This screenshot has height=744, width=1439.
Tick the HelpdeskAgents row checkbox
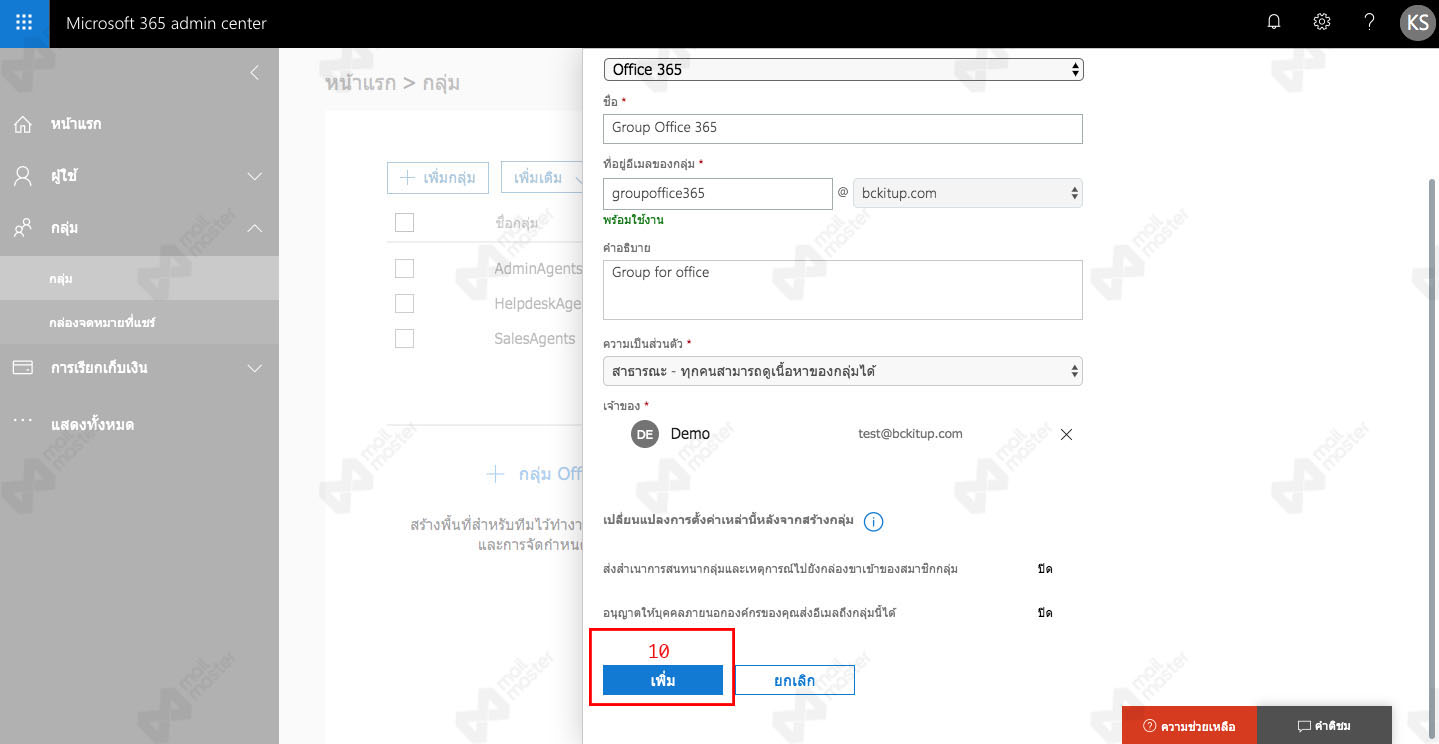[404, 303]
